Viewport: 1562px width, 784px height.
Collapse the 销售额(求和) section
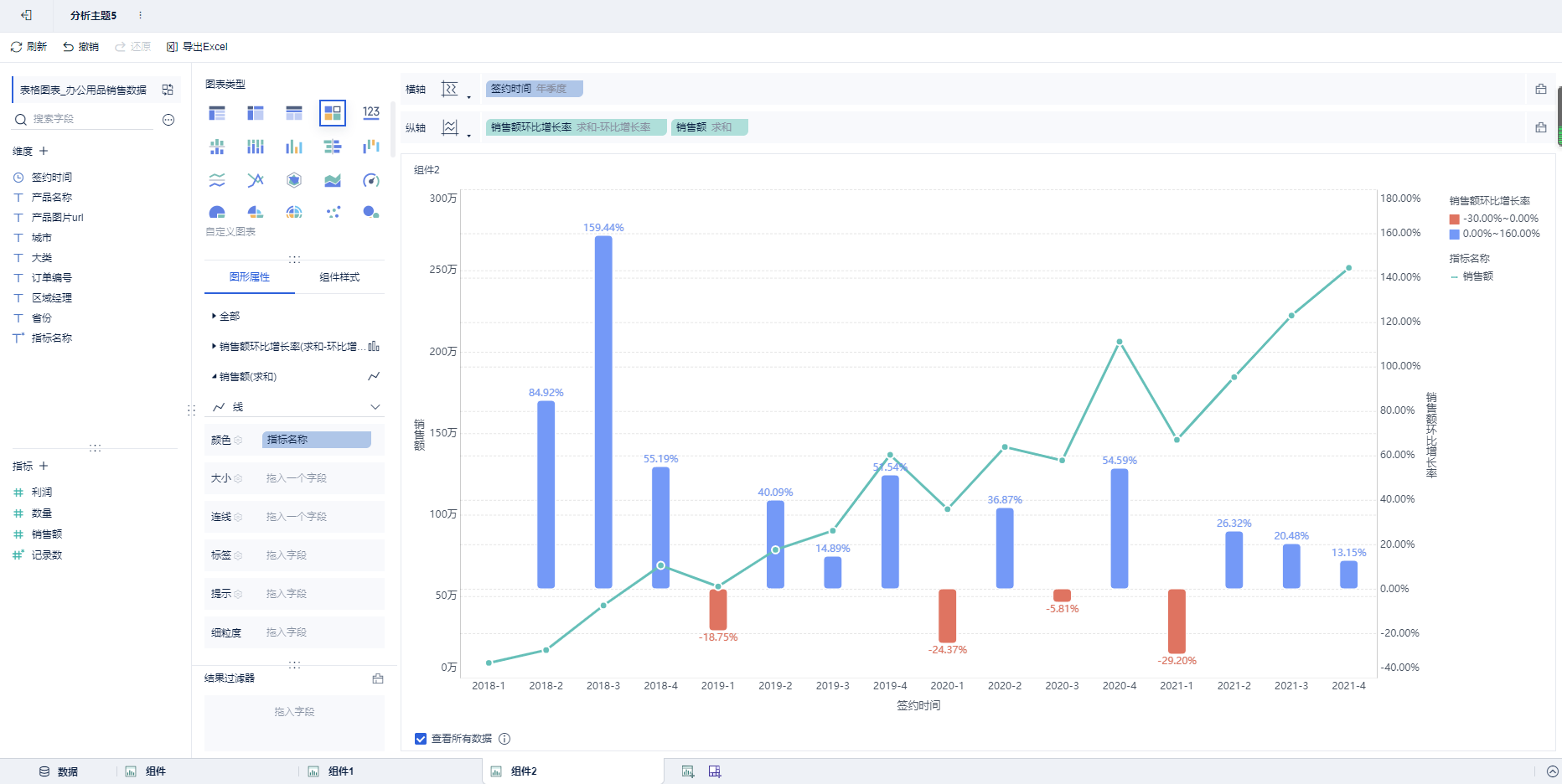[x=244, y=377]
